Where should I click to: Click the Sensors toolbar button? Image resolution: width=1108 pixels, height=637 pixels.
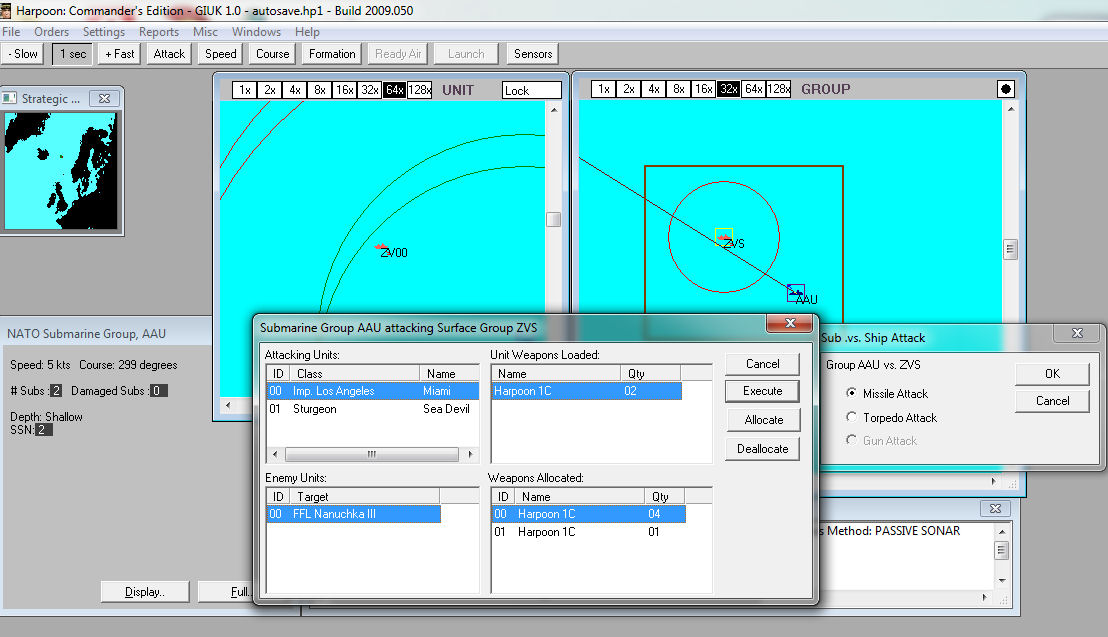click(x=533, y=54)
